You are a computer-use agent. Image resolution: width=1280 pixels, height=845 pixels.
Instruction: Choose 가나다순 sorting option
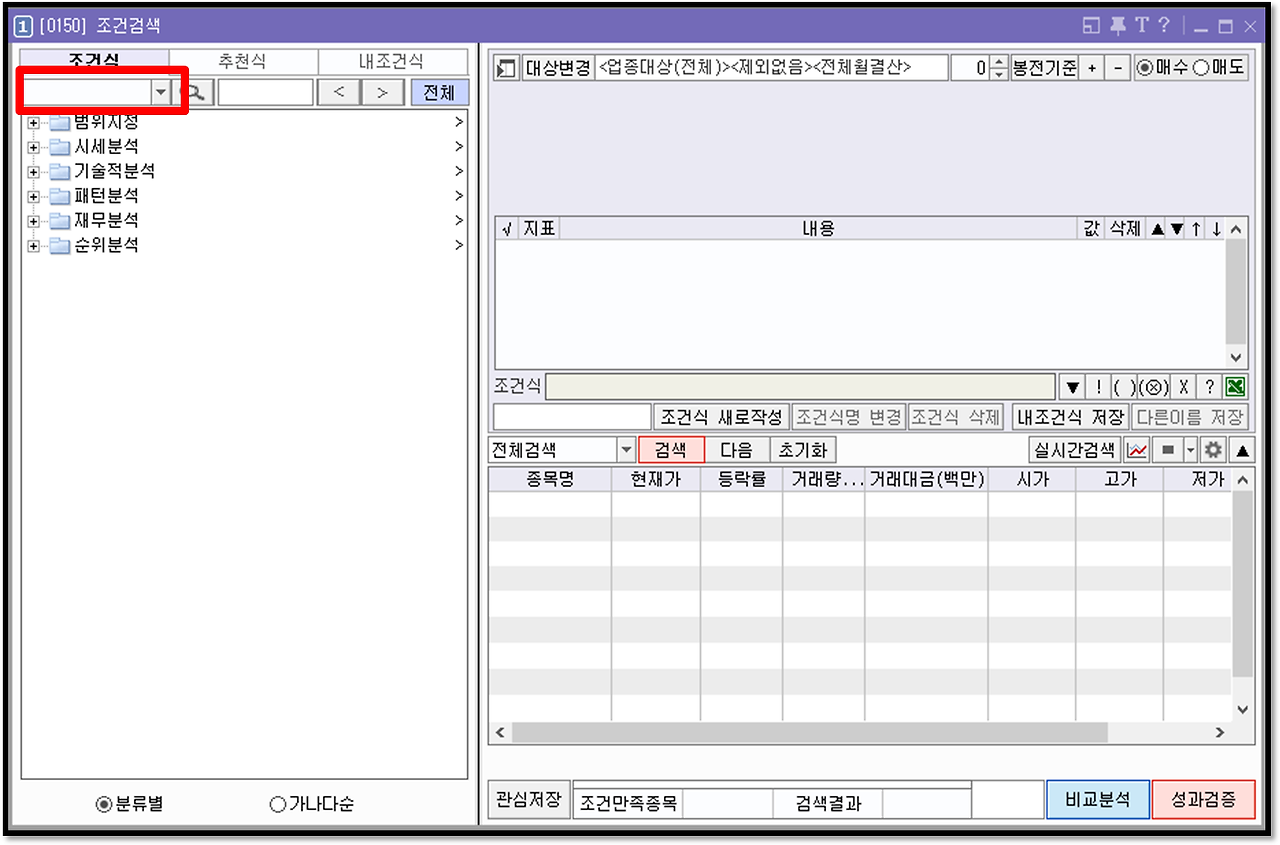[313, 804]
